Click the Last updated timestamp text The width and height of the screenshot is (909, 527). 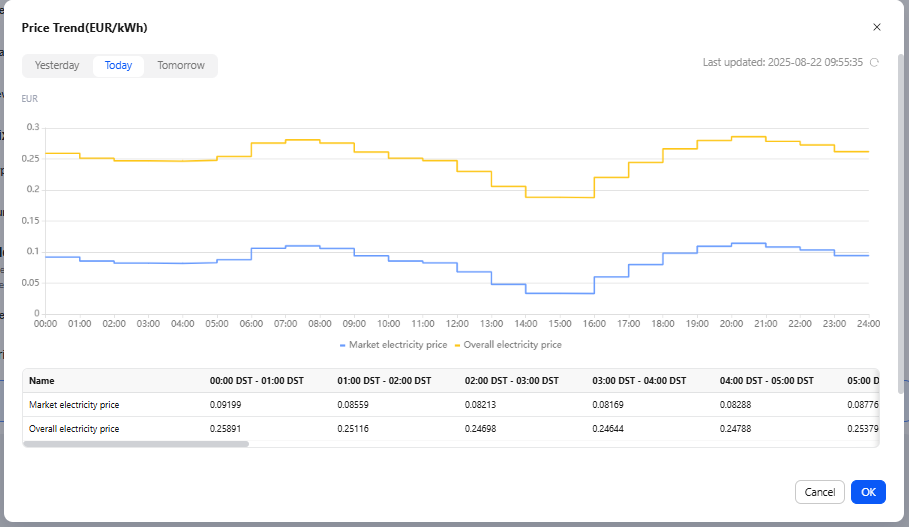pyautogui.click(x=782, y=62)
